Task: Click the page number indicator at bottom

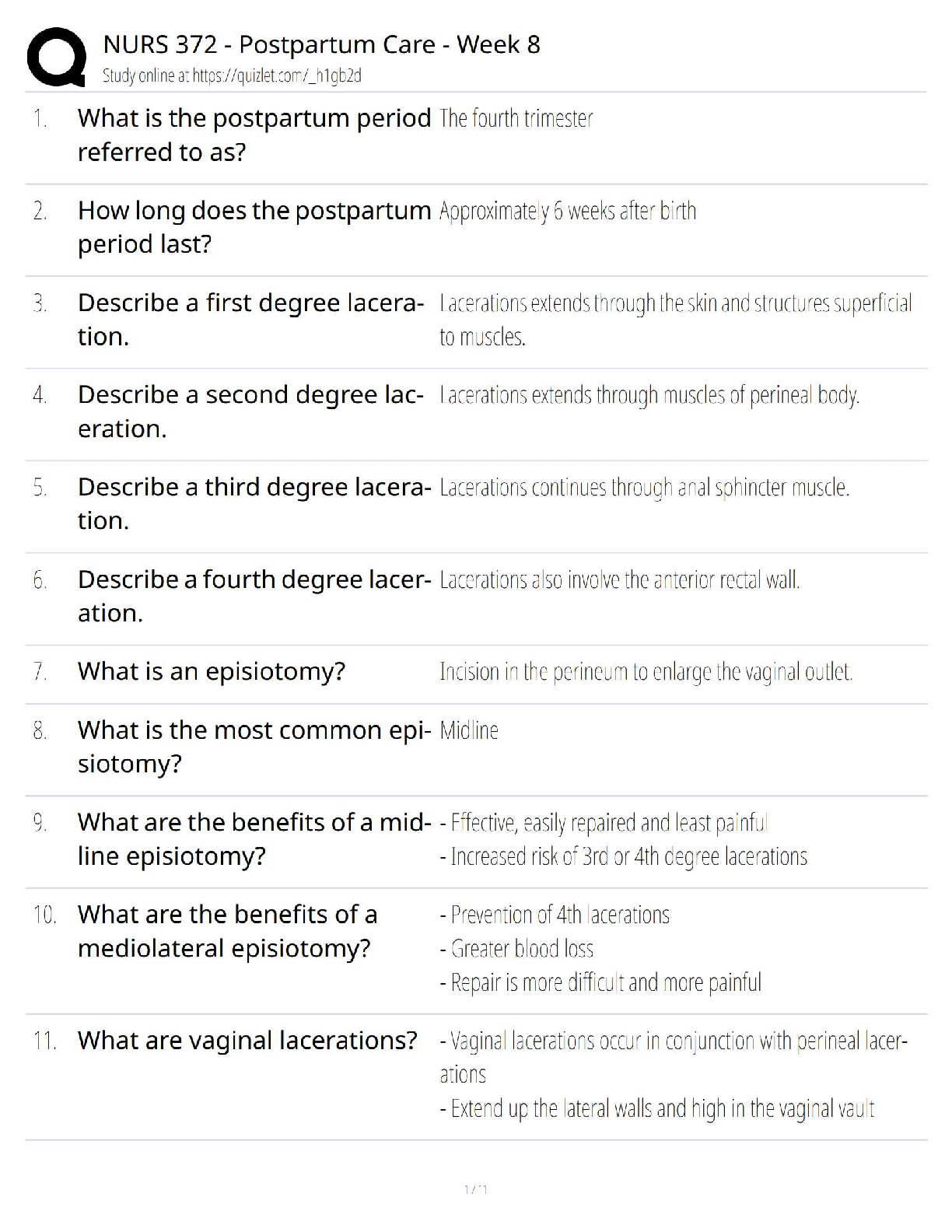Action: [x=476, y=1189]
